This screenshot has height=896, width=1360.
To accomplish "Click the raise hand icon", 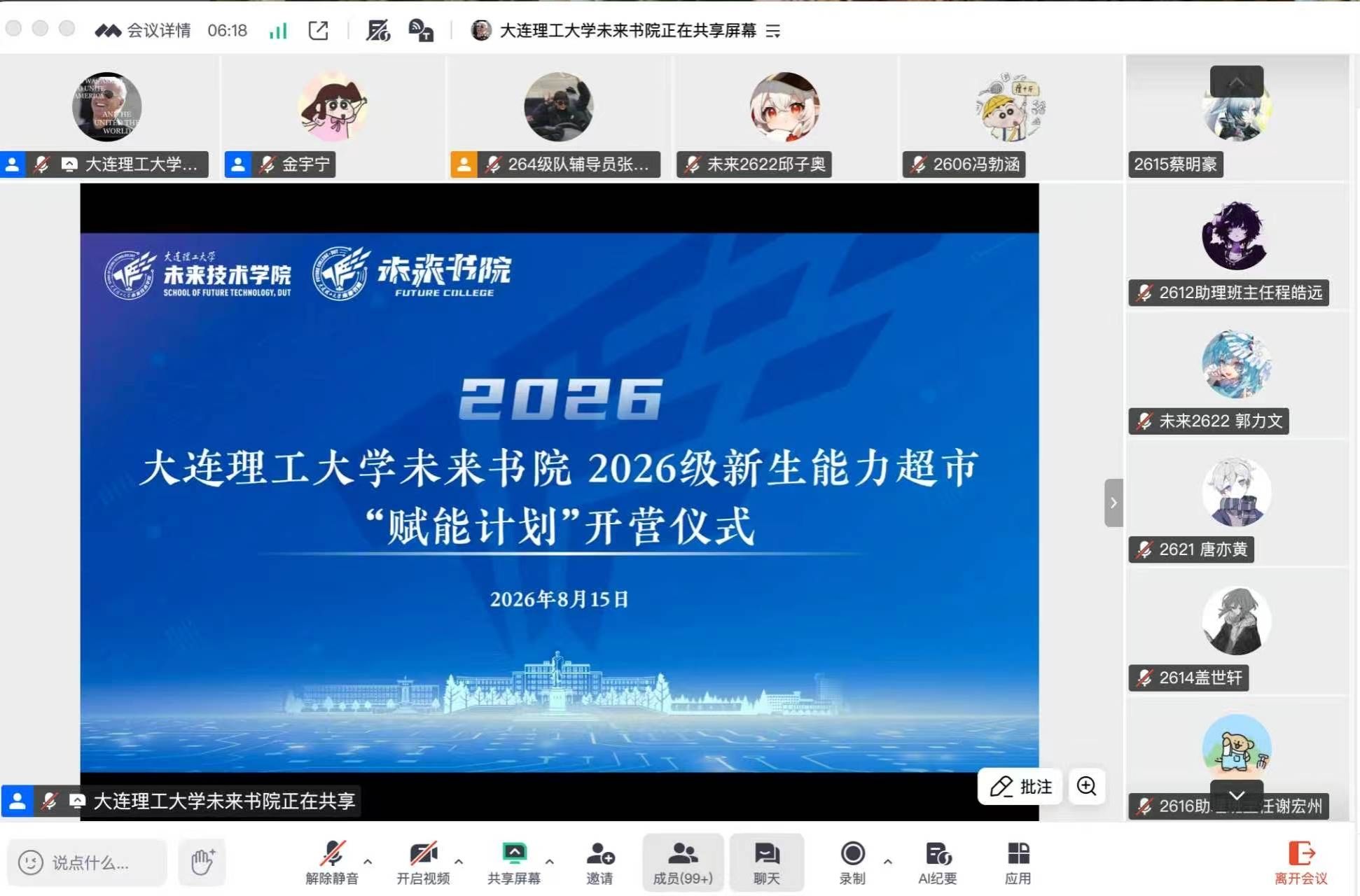I will [x=202, y=862].
